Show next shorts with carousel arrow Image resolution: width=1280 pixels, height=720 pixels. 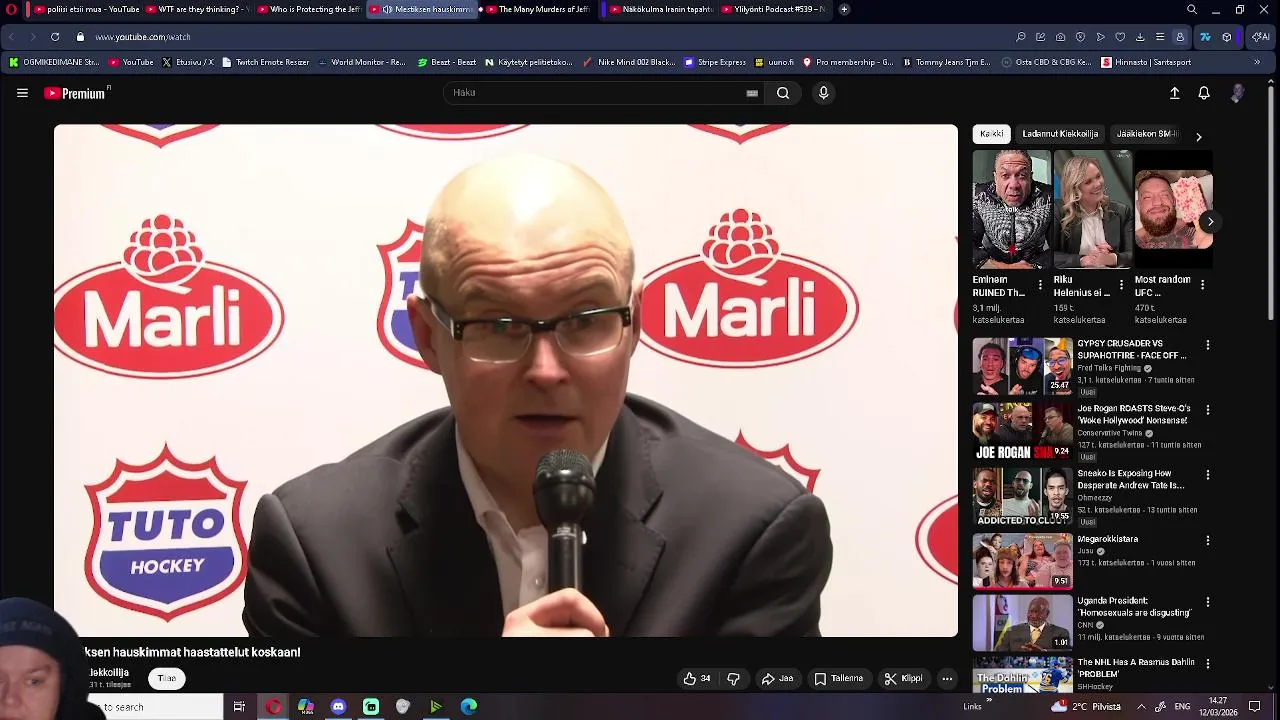click(x=1210, y=222)
